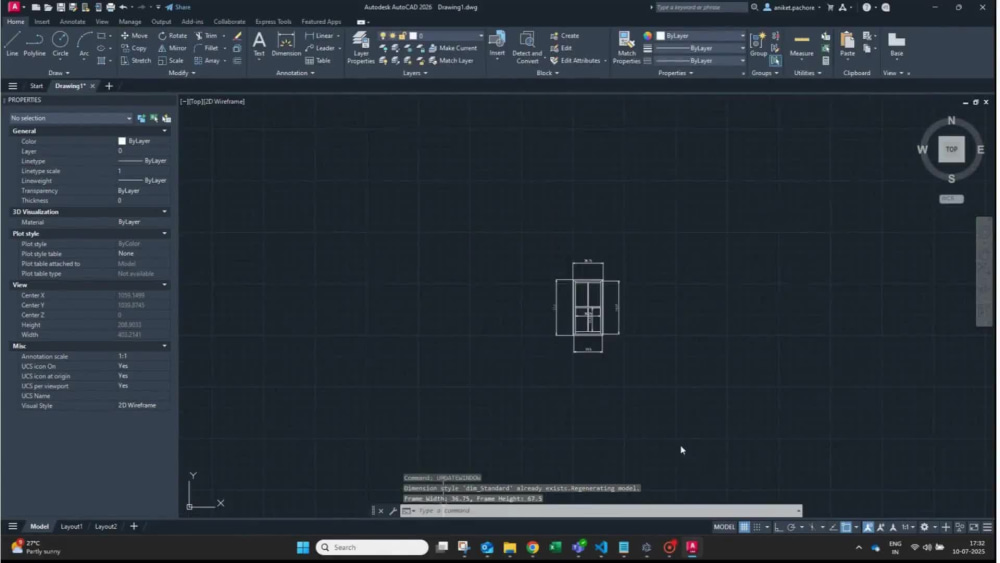Activate the Rotate command
This screenshot has height=563, width=1000.
172,36
